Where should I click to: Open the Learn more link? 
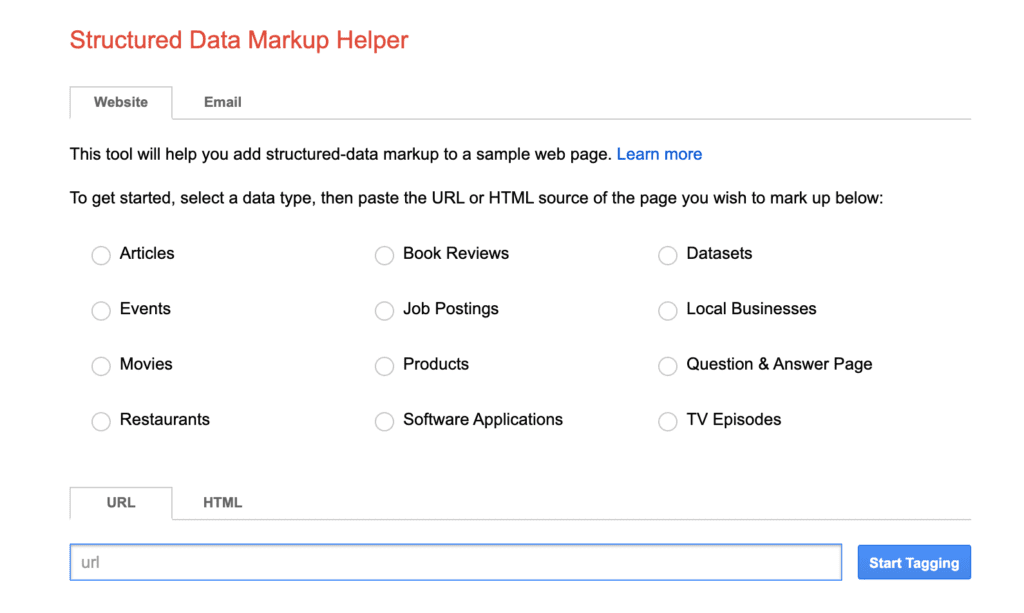coord(659,154)
